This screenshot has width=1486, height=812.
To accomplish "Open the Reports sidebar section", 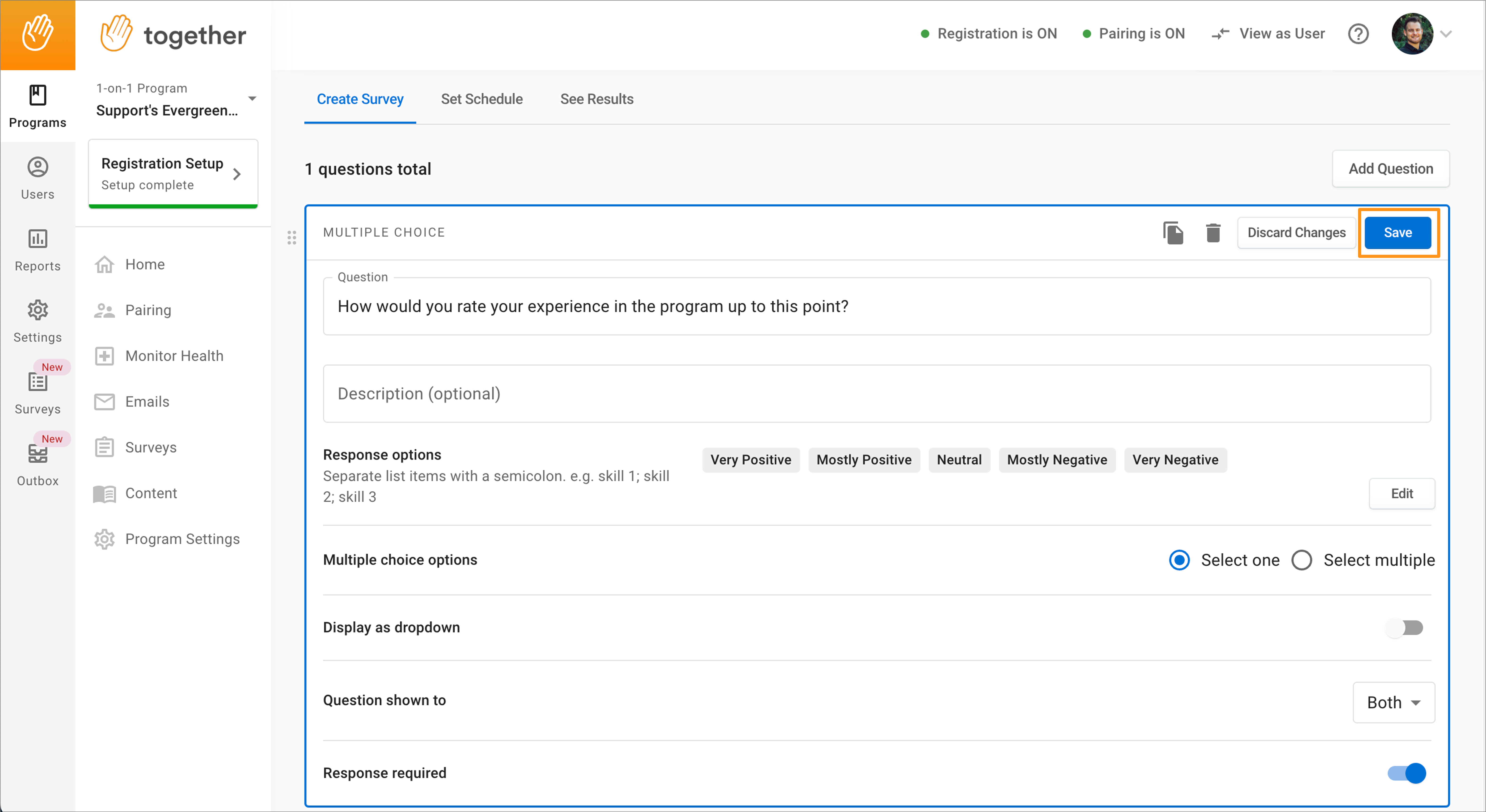I will click(38, 250).
